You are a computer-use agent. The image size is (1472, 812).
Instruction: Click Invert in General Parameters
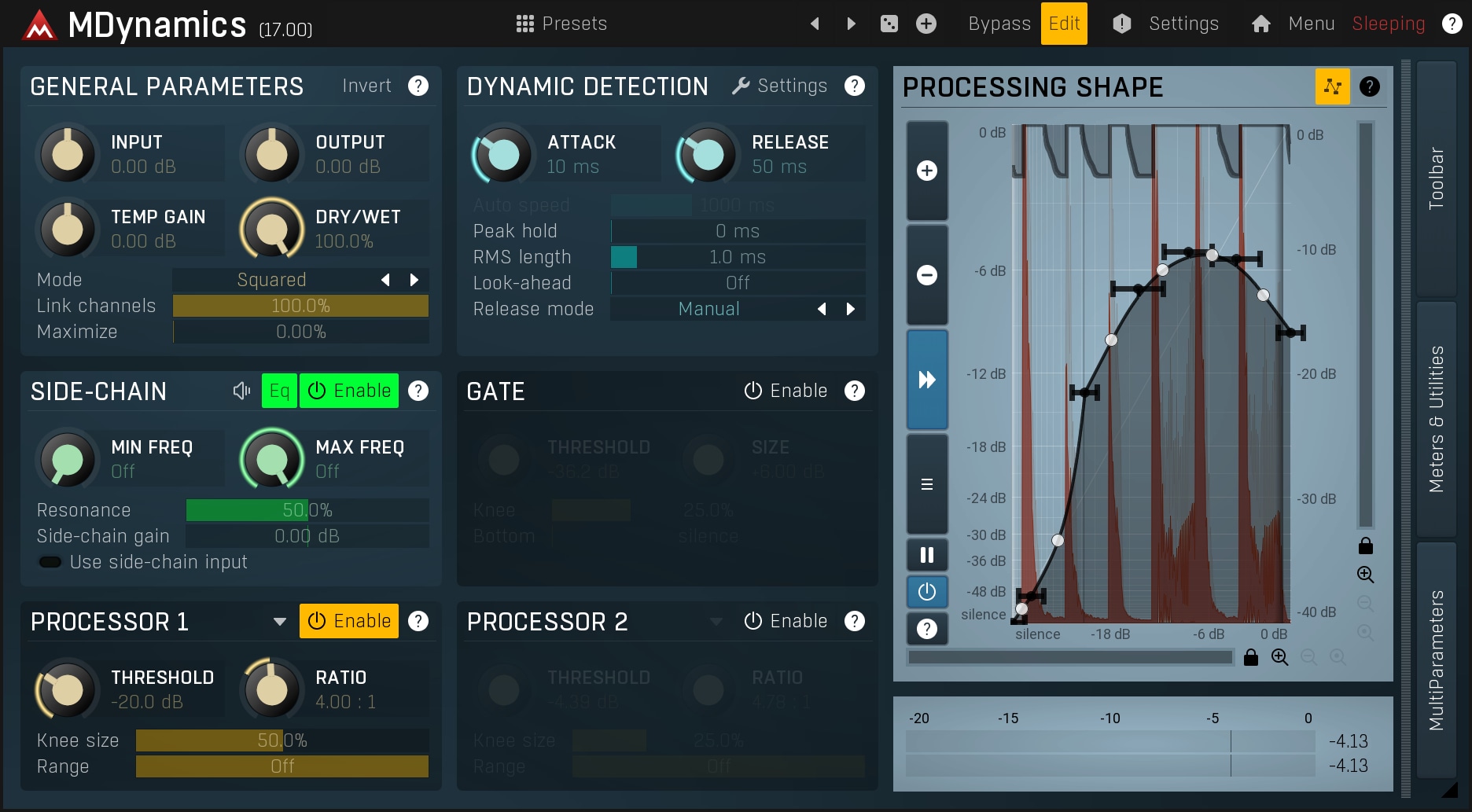click(366, 86)
